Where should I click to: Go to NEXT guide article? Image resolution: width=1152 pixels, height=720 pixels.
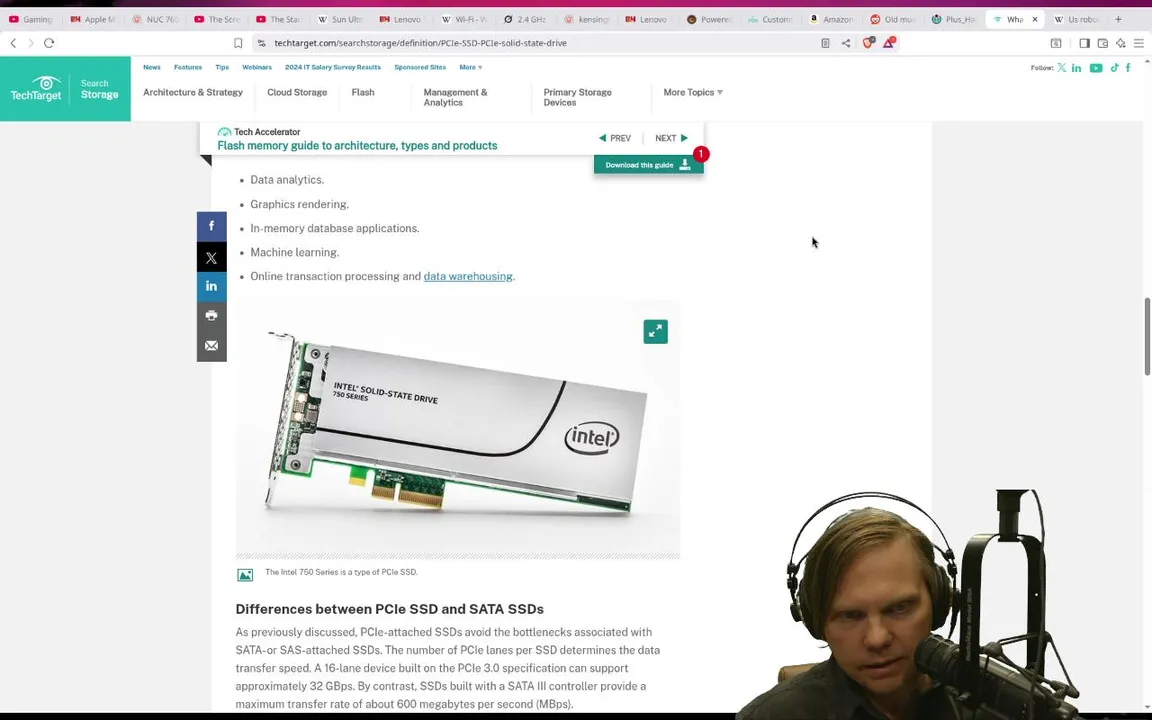672,138
